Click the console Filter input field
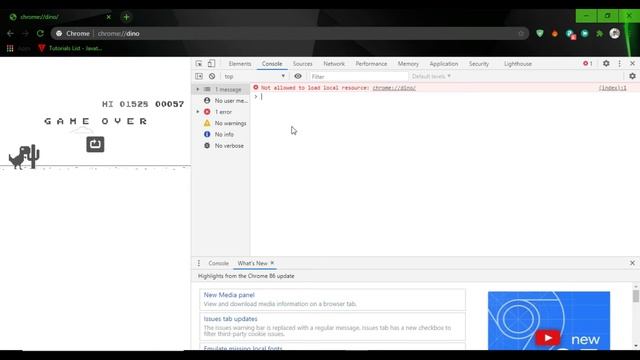This screenshot has width=640, height=360. 358,76
